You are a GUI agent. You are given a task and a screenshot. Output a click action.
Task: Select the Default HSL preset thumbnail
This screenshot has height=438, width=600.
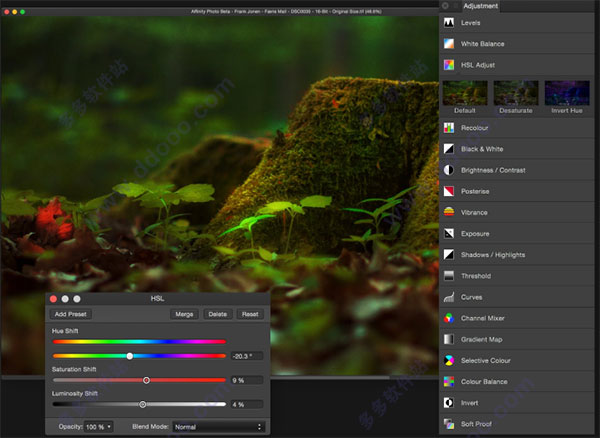tap(465, 93)
